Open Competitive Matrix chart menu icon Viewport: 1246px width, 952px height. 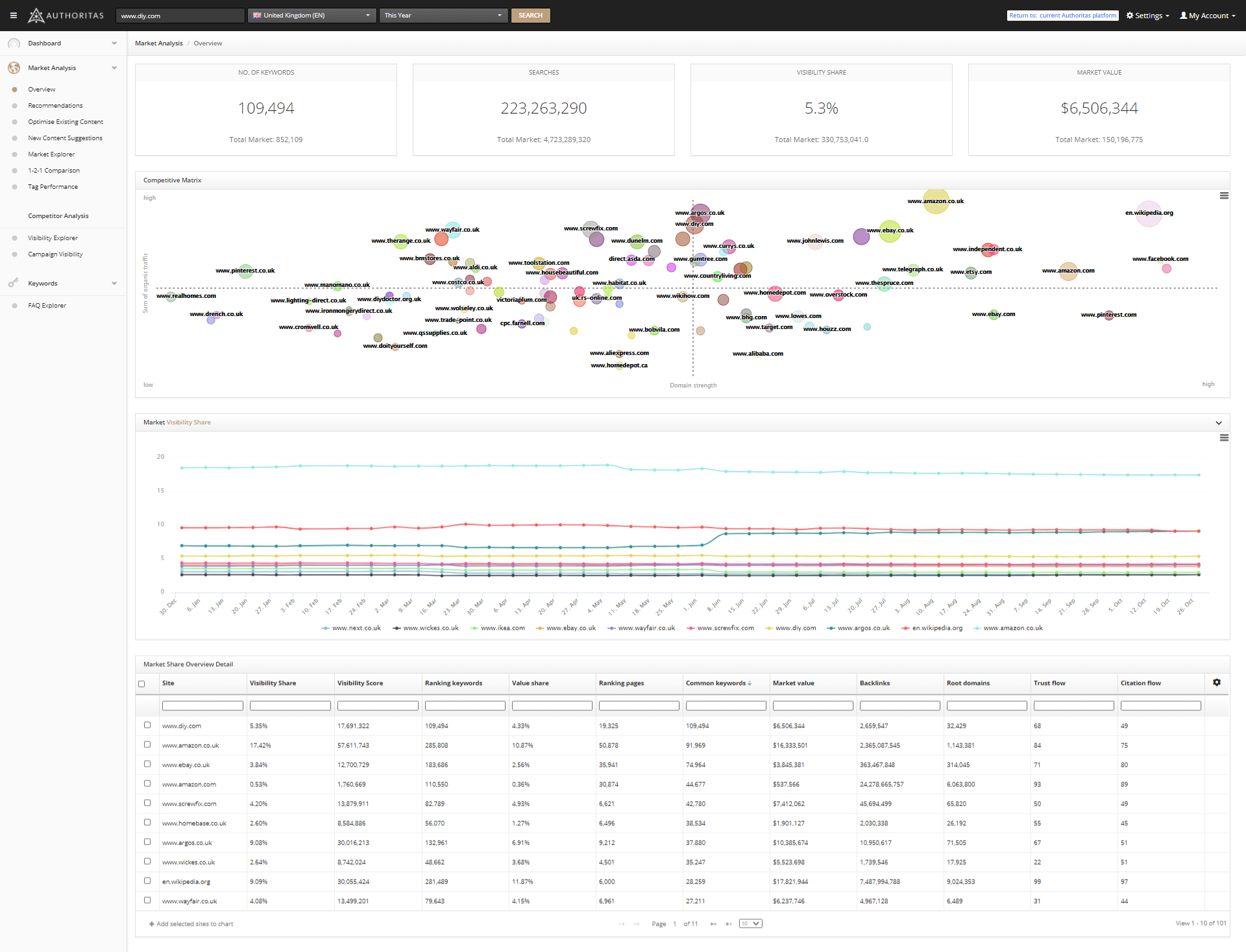[1224, 195]
